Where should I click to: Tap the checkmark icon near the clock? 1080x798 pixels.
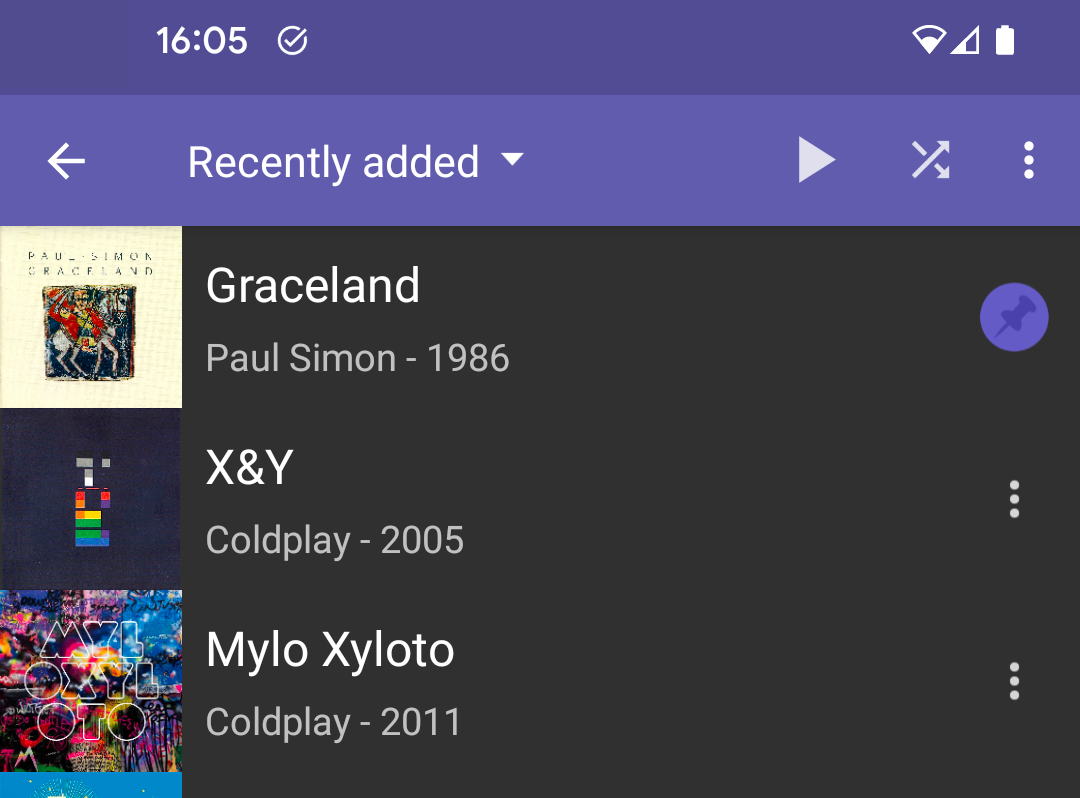291,40
